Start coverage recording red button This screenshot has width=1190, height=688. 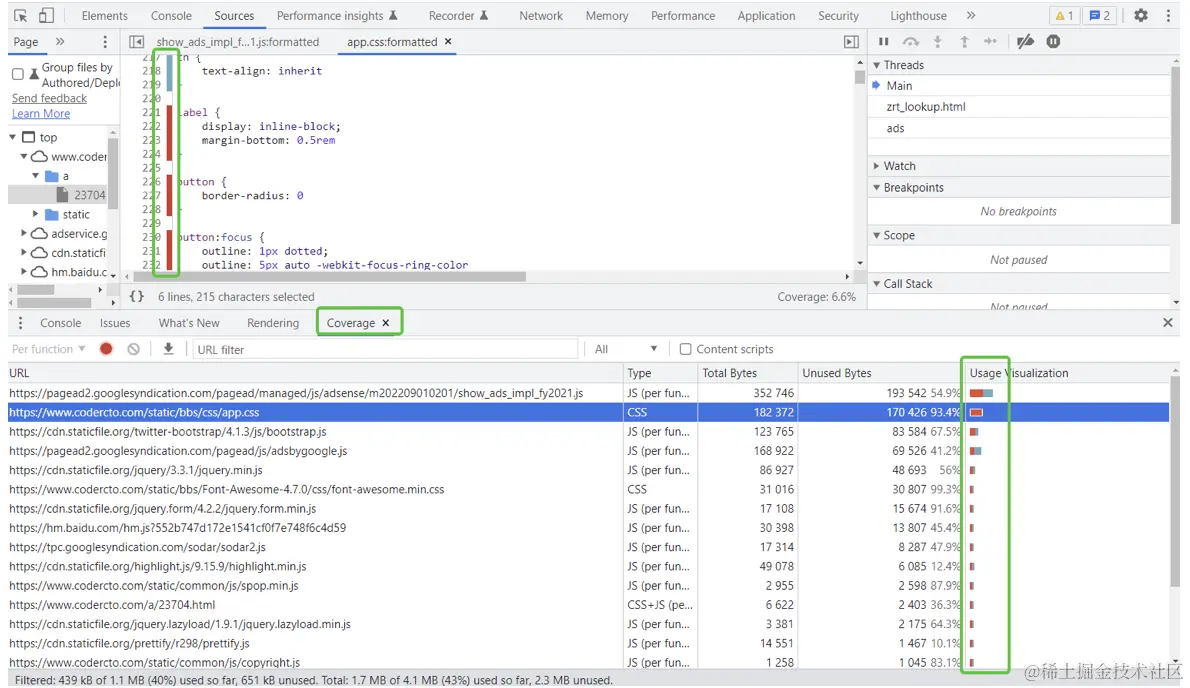click(x=106, y=349)
